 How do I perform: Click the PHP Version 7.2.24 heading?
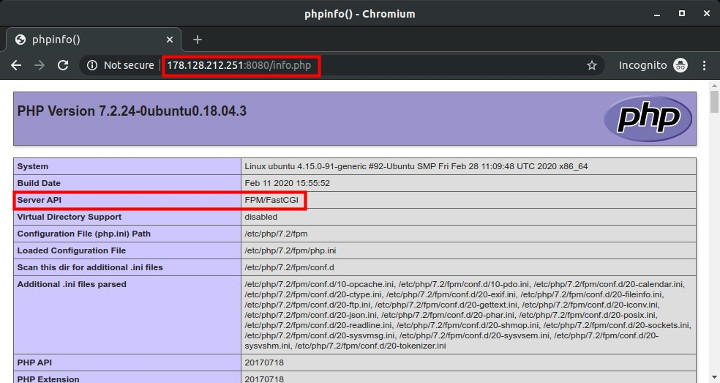132,111
